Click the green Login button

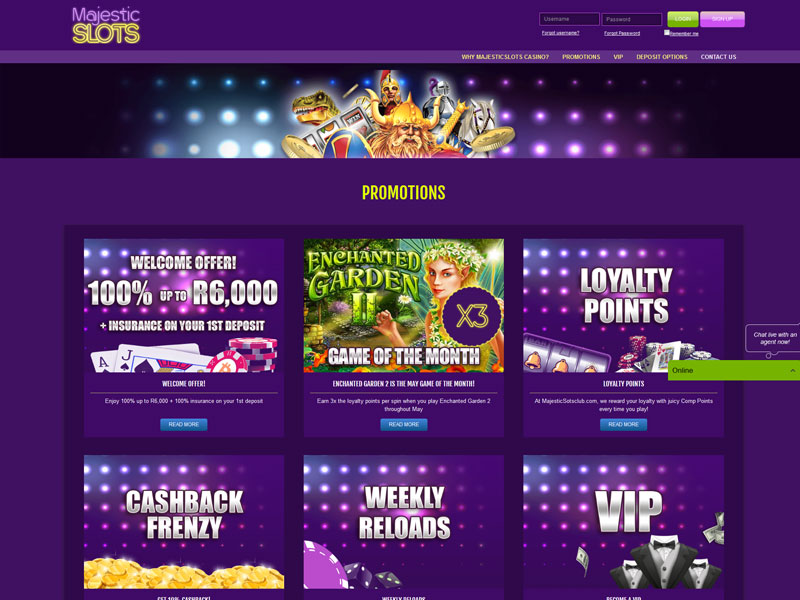pos(683,19)
